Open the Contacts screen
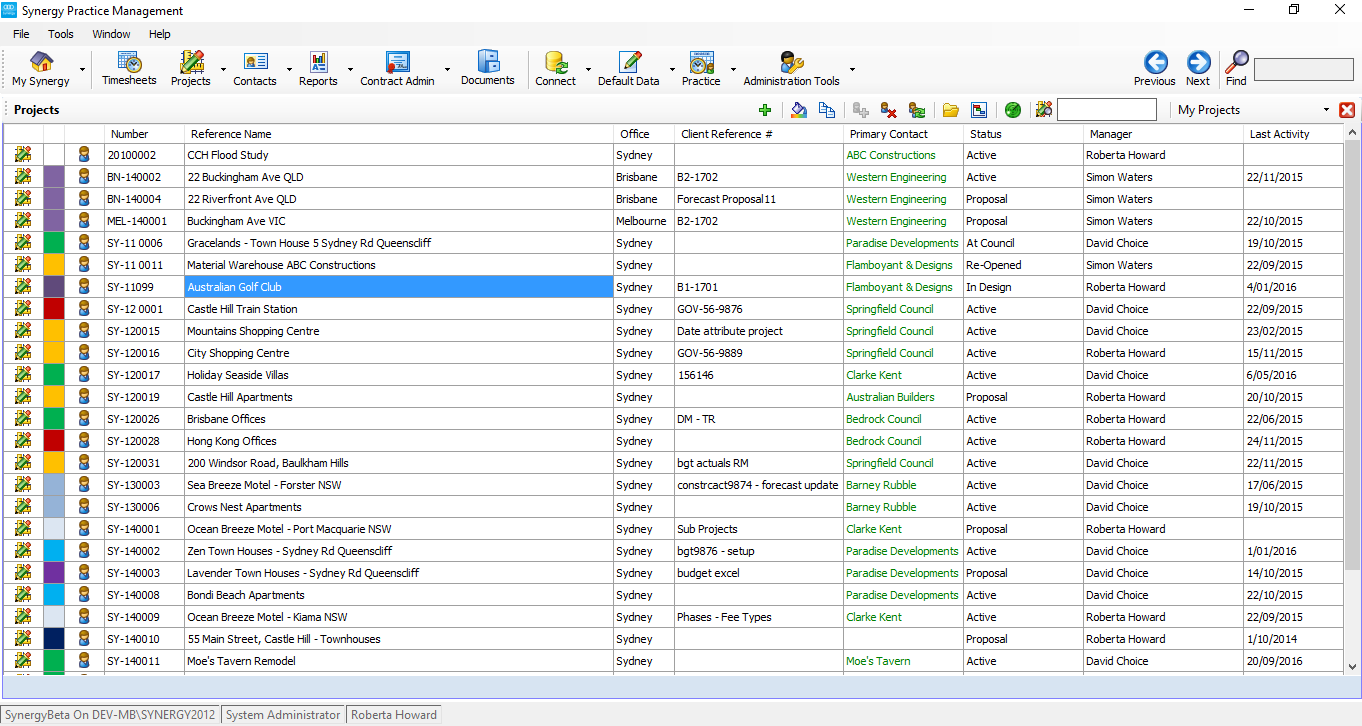Image resolution: width=1362 pixels, height=726 pixels. 253,68
